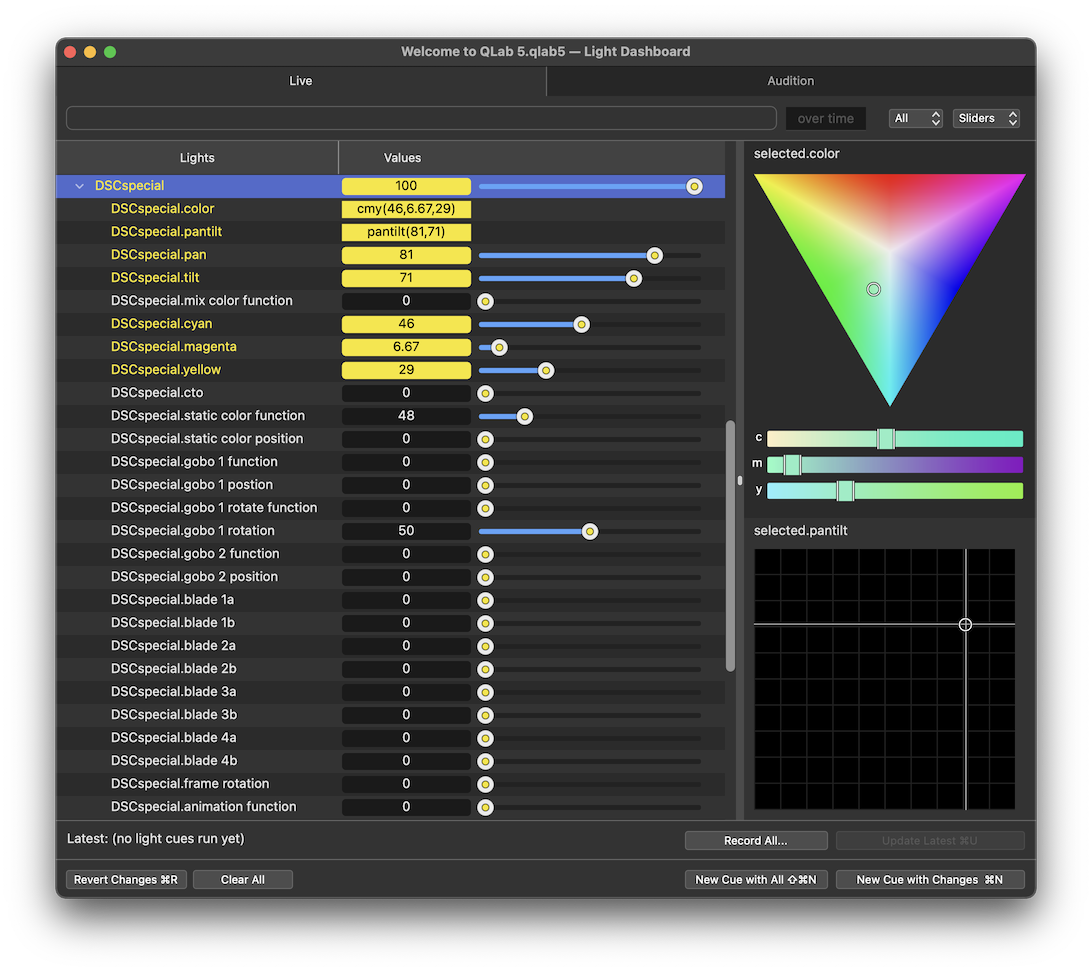Click the lights list vertical scrollbar
This screenshot has height=972, width=1092.
[x=730, y=545]
